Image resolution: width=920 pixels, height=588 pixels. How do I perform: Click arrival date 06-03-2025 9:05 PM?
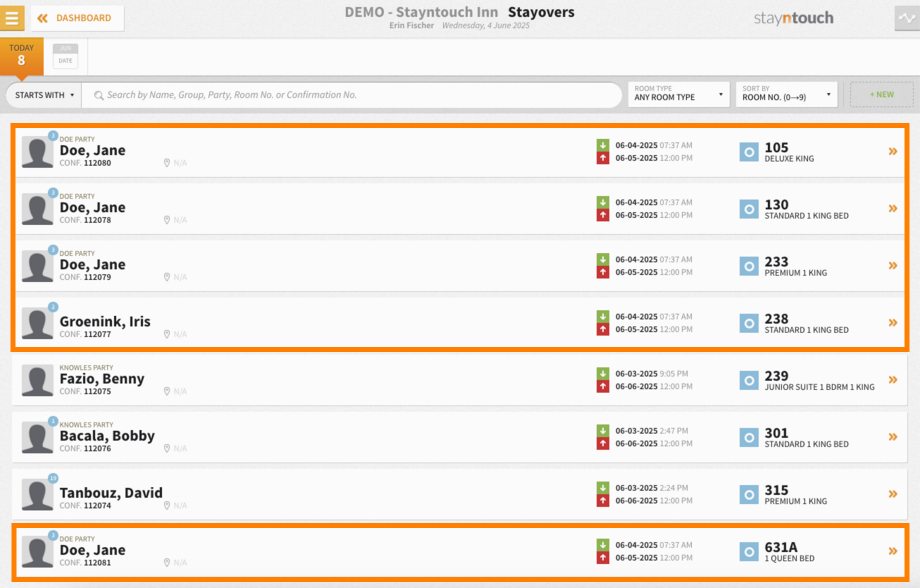coord(651,374)
